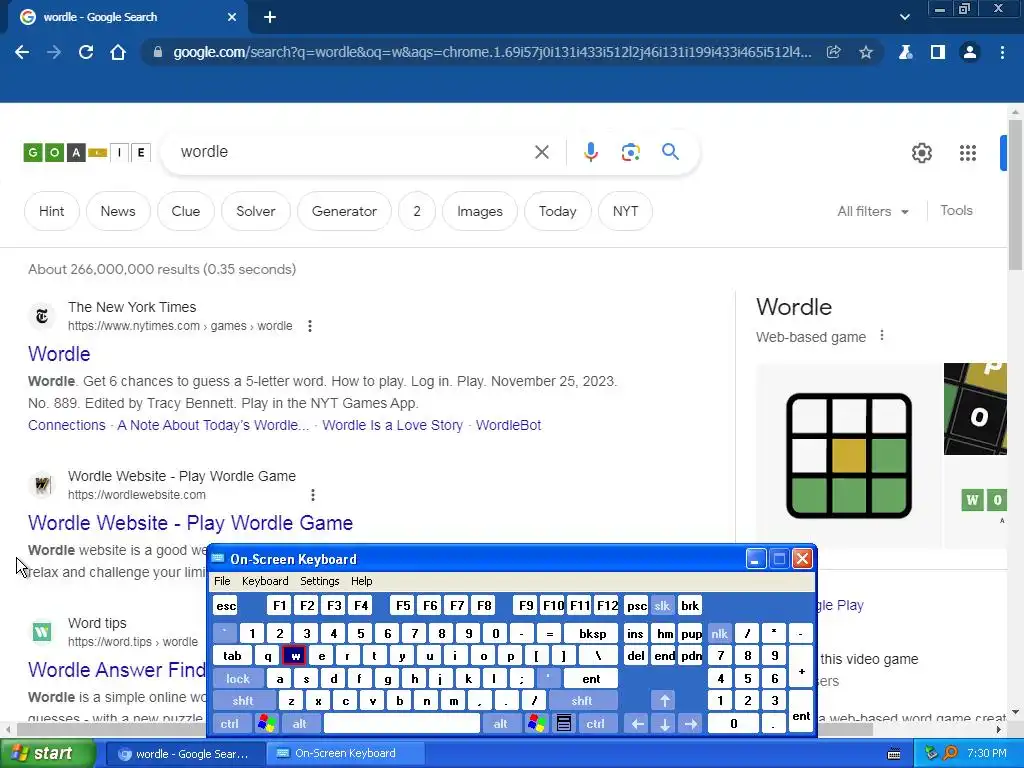The image size is (1024, 768).
Task: Toggle the left alt key on keyboard
Action: tap(300, 724)
